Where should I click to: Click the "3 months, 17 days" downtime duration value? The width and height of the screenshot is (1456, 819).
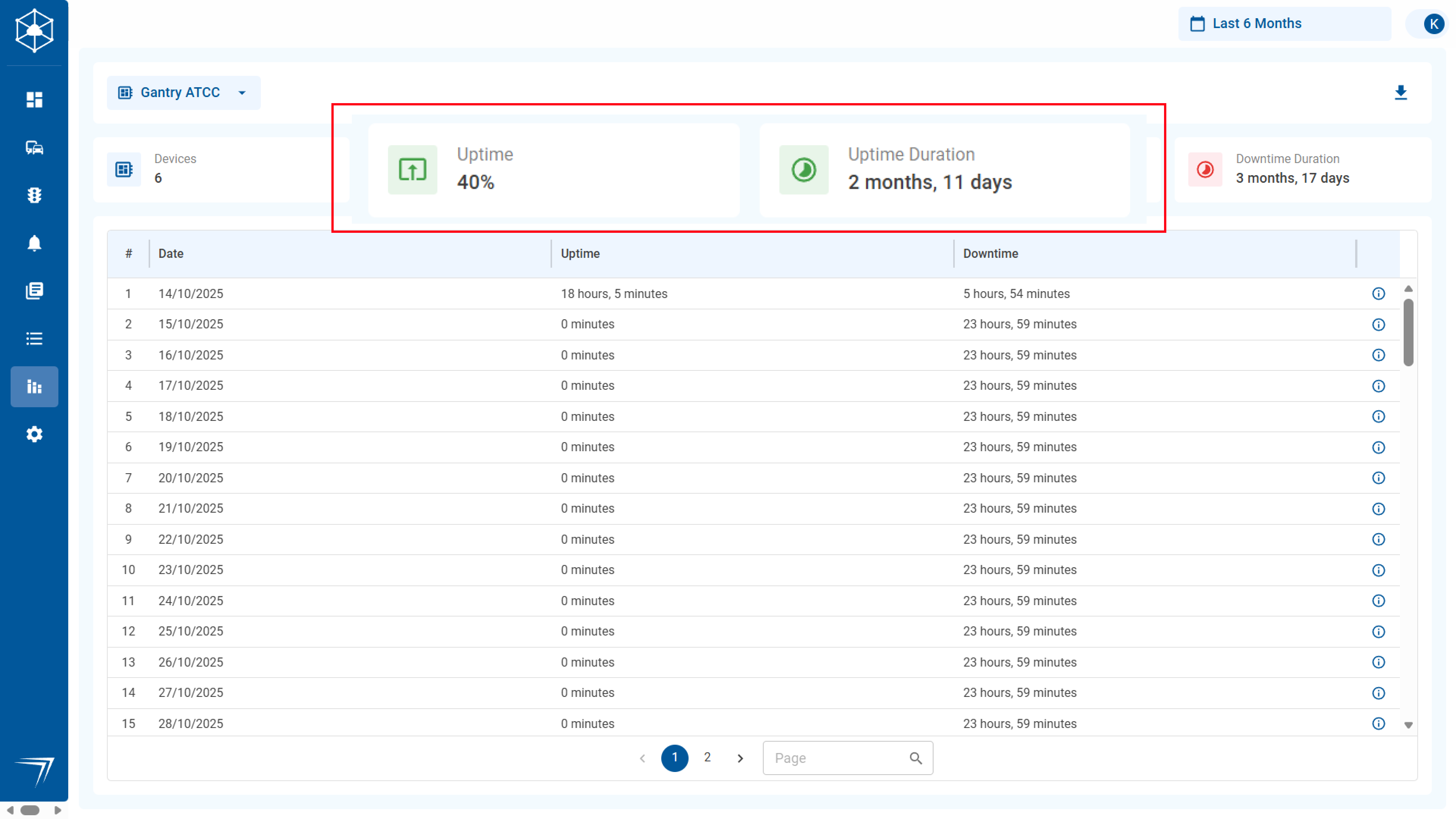(x=1292, y=178)
